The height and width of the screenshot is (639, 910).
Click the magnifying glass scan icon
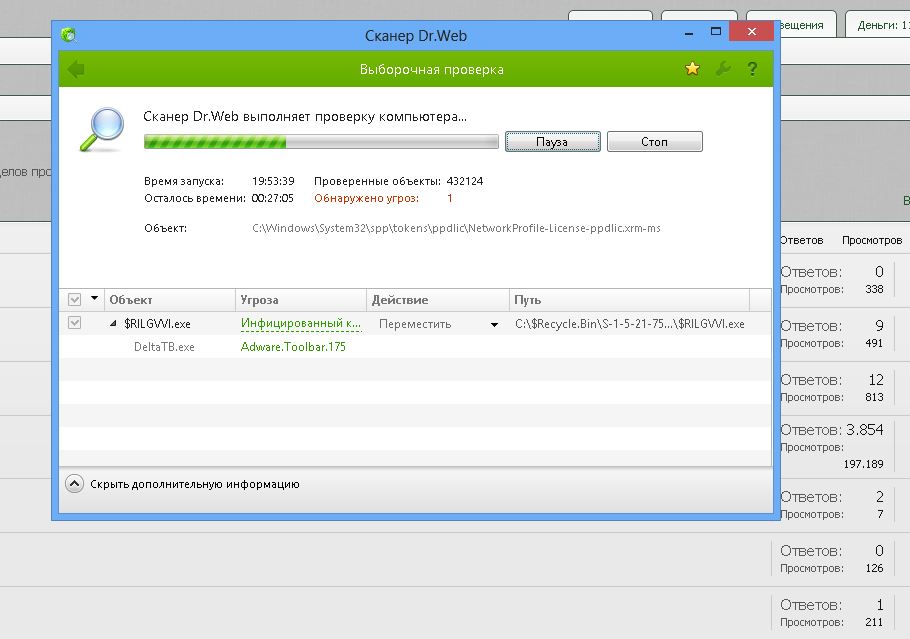(102, 129)
